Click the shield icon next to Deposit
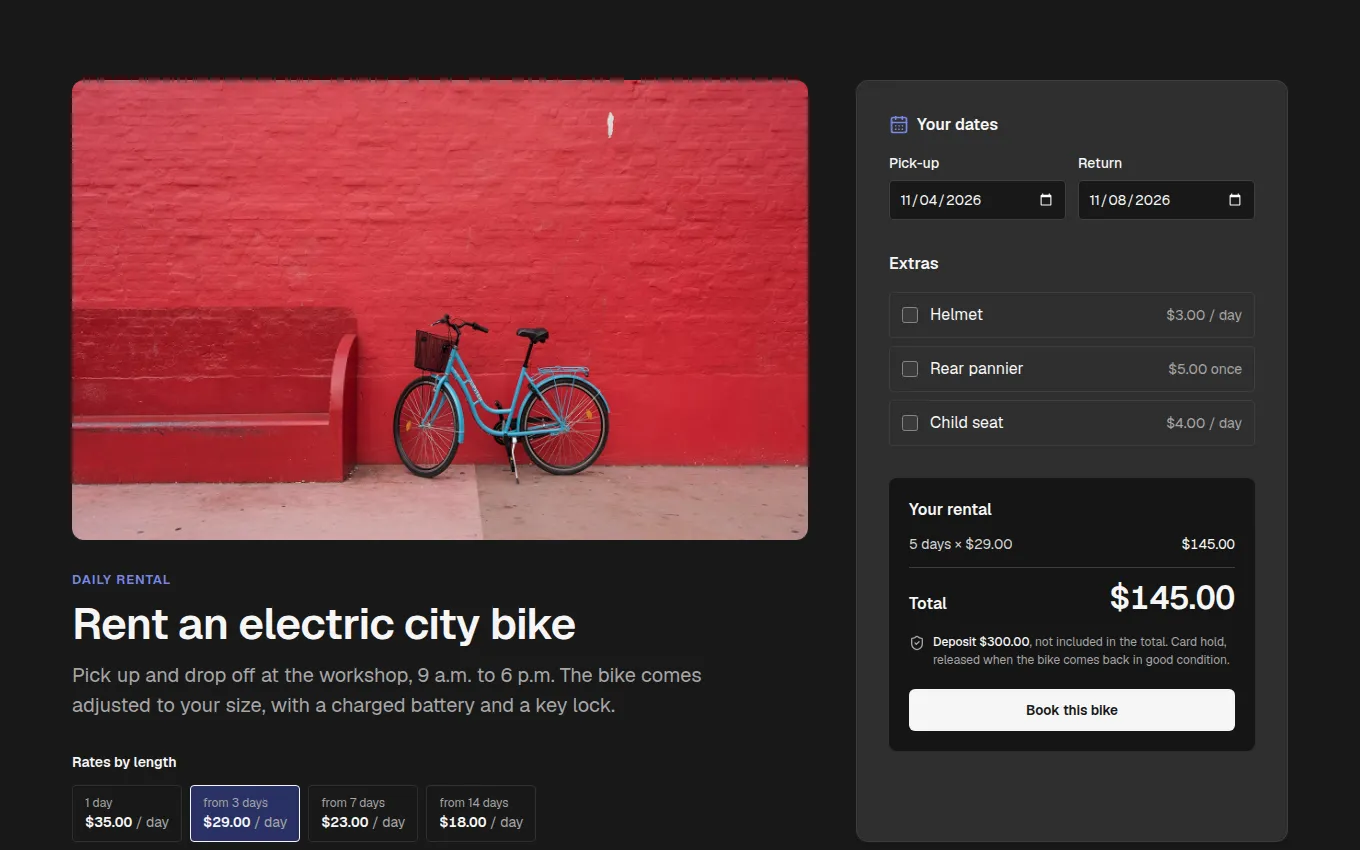This screenshot has width=1360, height=850. (x=917, y=643)
